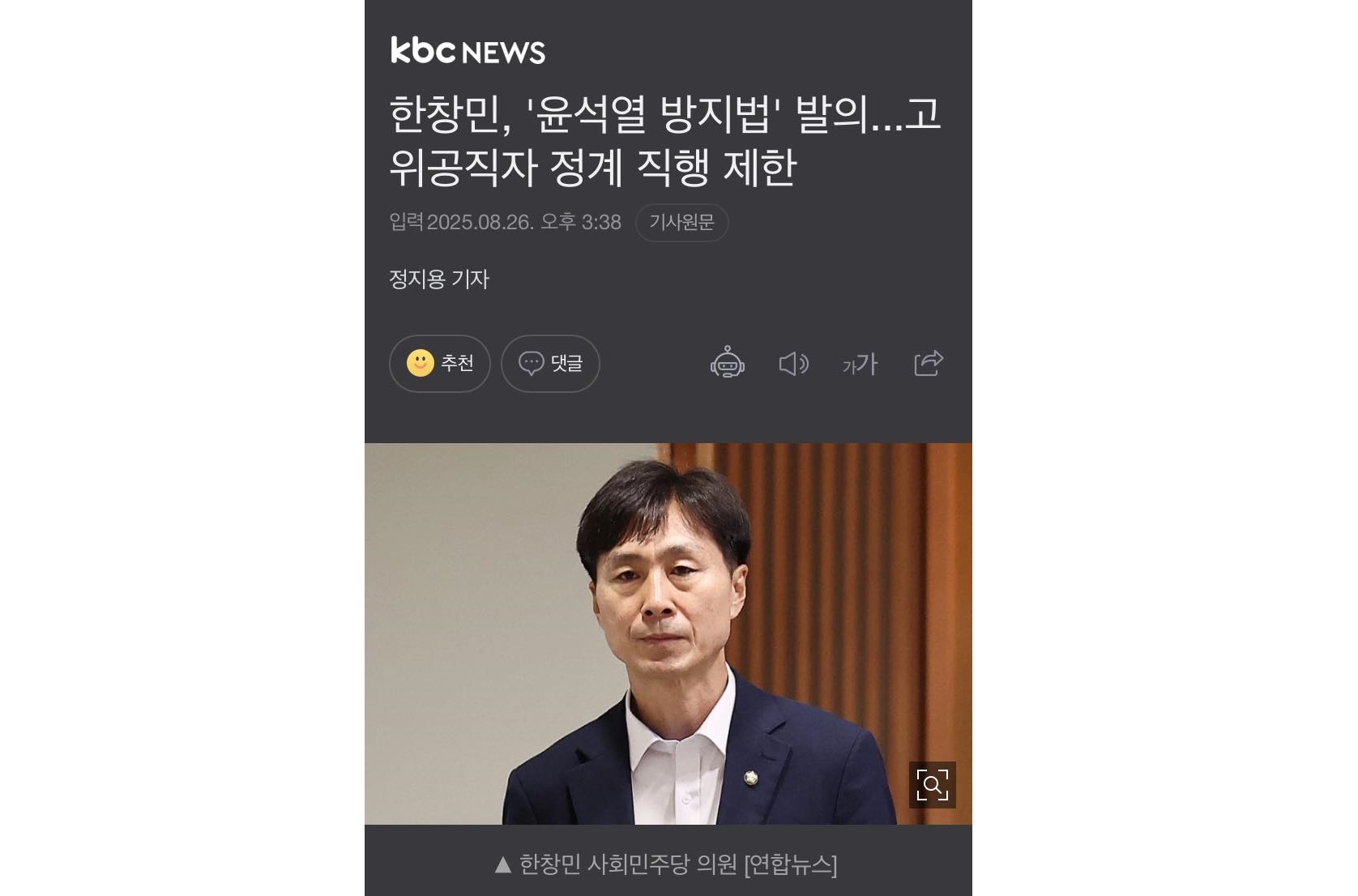
Task: Enlarge photo with the magnifier icon
Action: [x=933, y=785]
